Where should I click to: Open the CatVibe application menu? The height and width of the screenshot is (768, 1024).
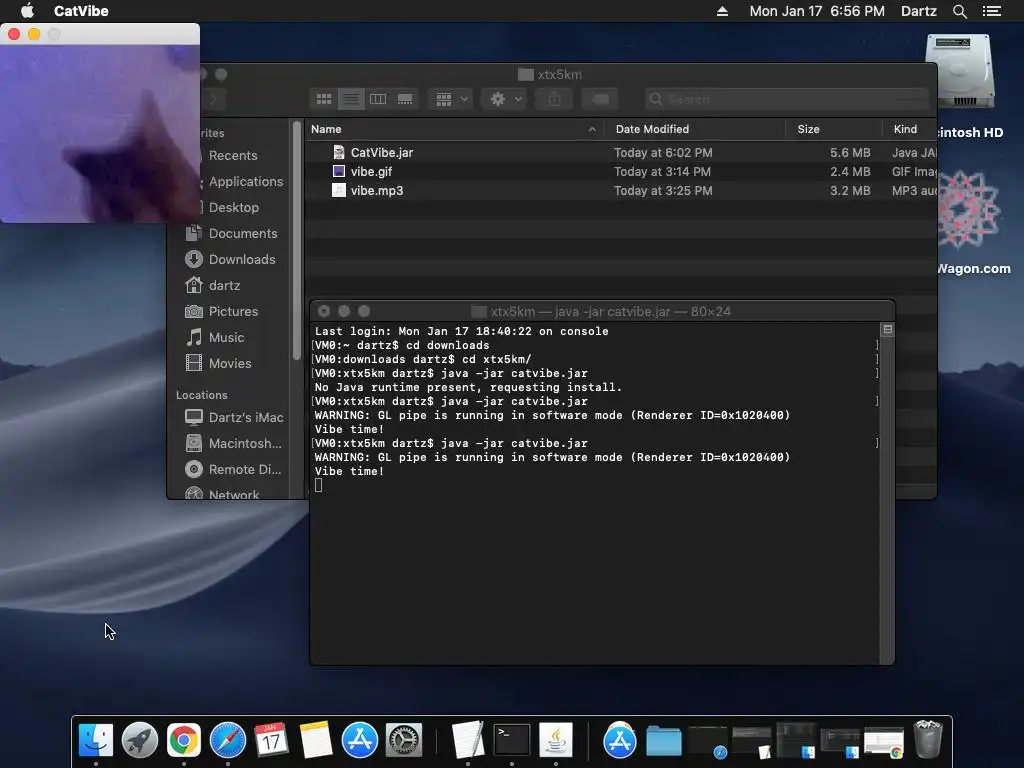(x=81, y=11)
